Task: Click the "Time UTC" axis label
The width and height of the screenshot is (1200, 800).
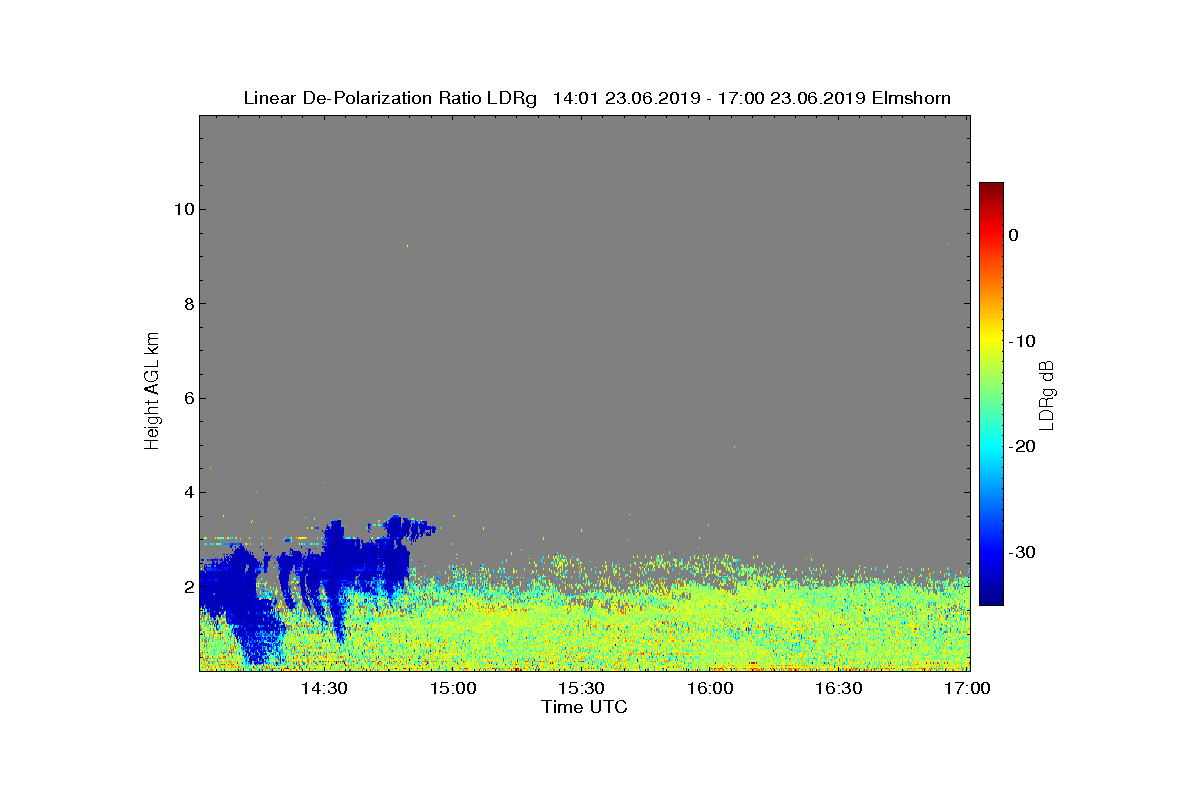Action: (585, 707)
